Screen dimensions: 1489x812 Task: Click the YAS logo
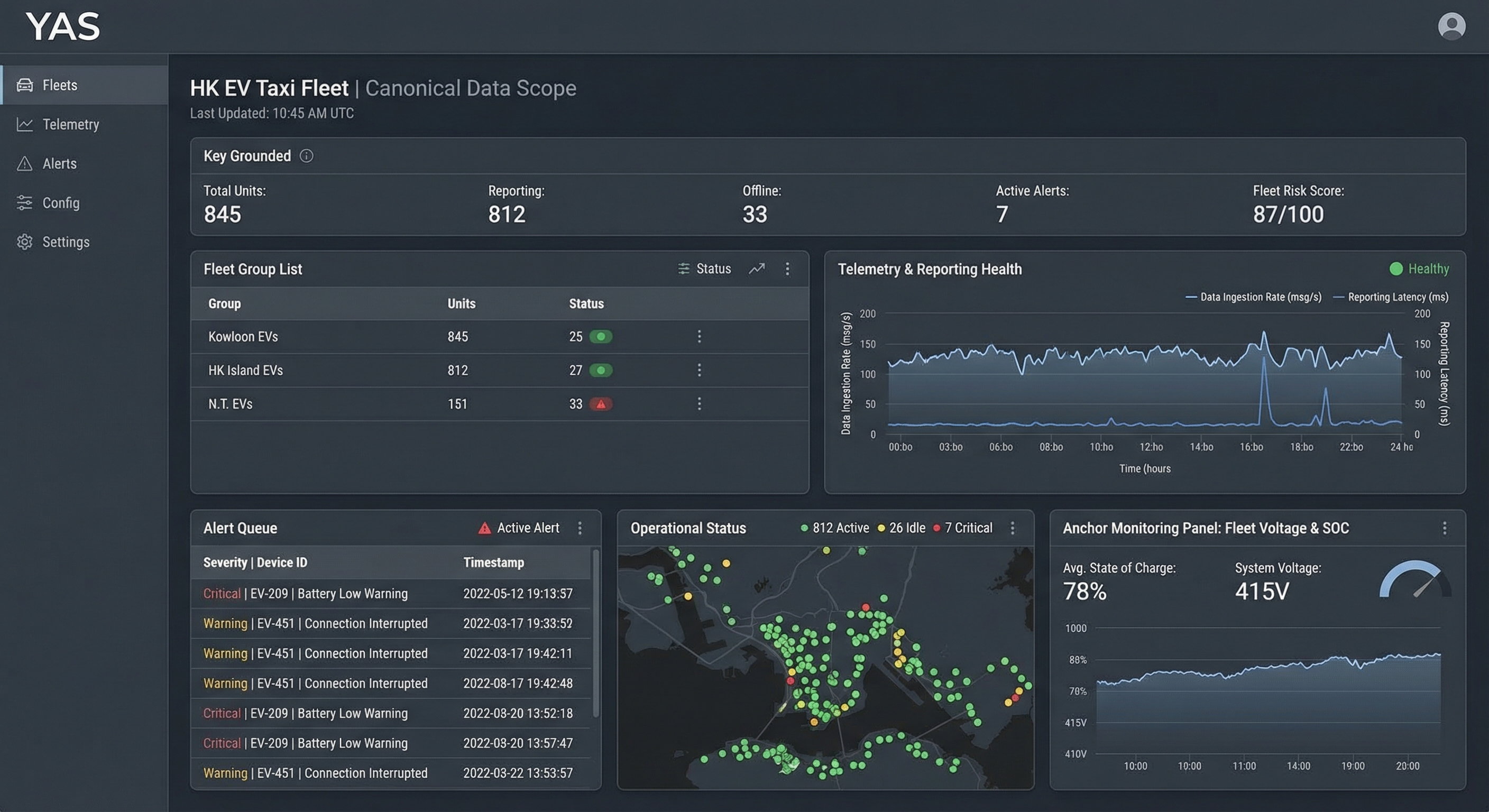63,26
